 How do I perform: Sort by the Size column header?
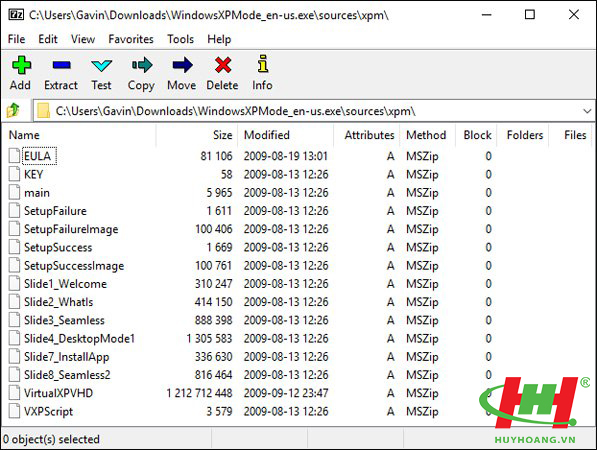click(x=197, y=135)
